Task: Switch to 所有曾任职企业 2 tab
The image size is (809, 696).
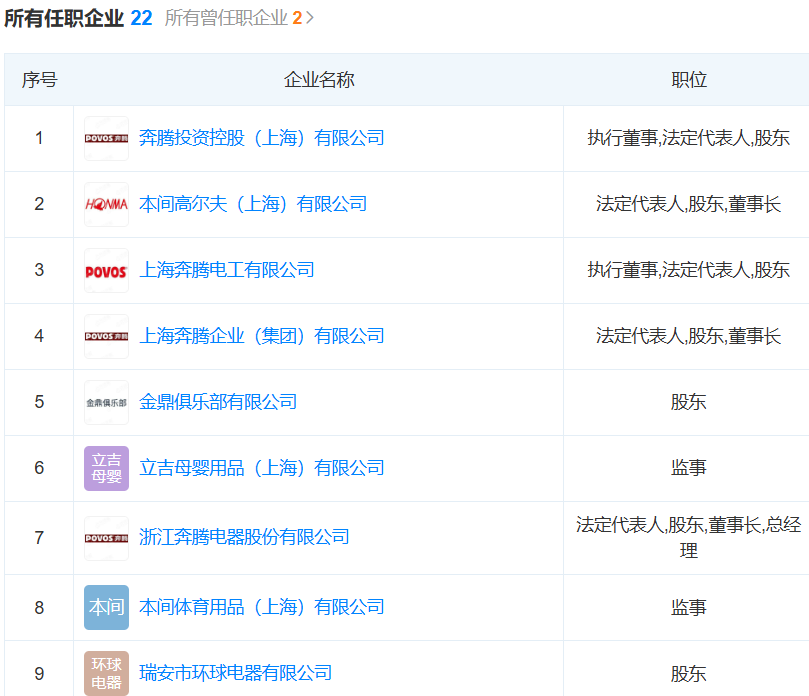Action: pyautogui.click(x=233, y=18)
